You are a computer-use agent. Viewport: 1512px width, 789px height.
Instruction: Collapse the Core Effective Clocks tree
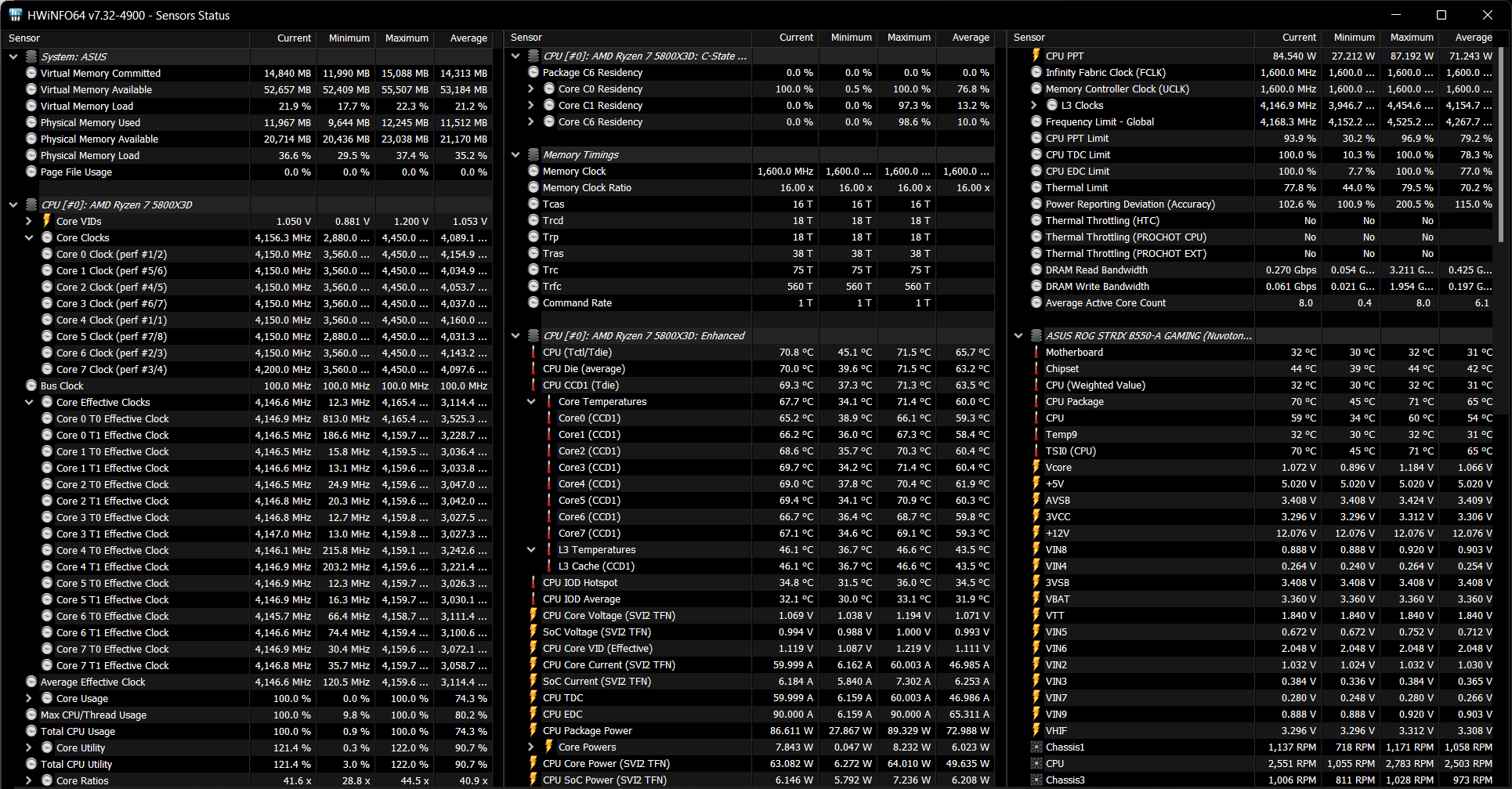click(29, 402)
